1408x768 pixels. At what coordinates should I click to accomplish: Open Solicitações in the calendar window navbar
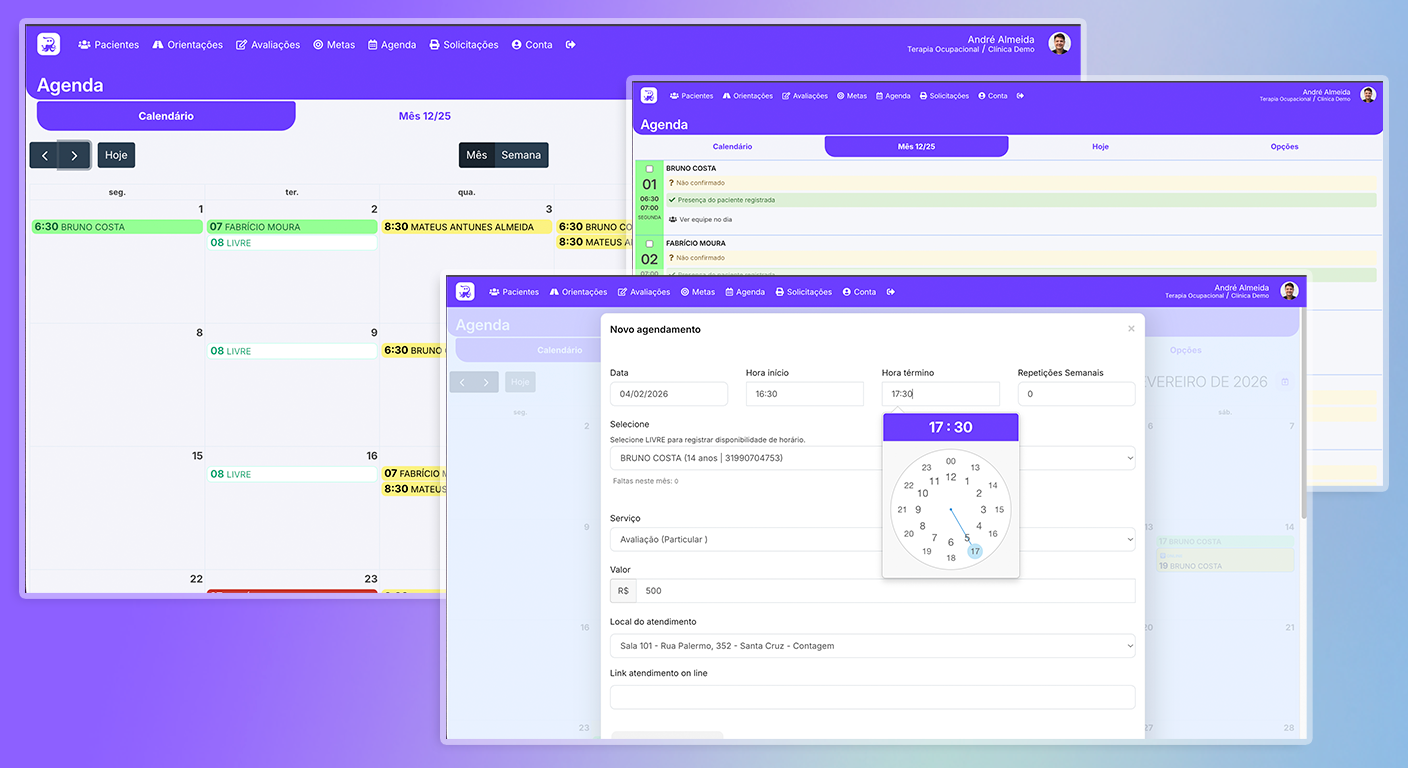[464, 45]
